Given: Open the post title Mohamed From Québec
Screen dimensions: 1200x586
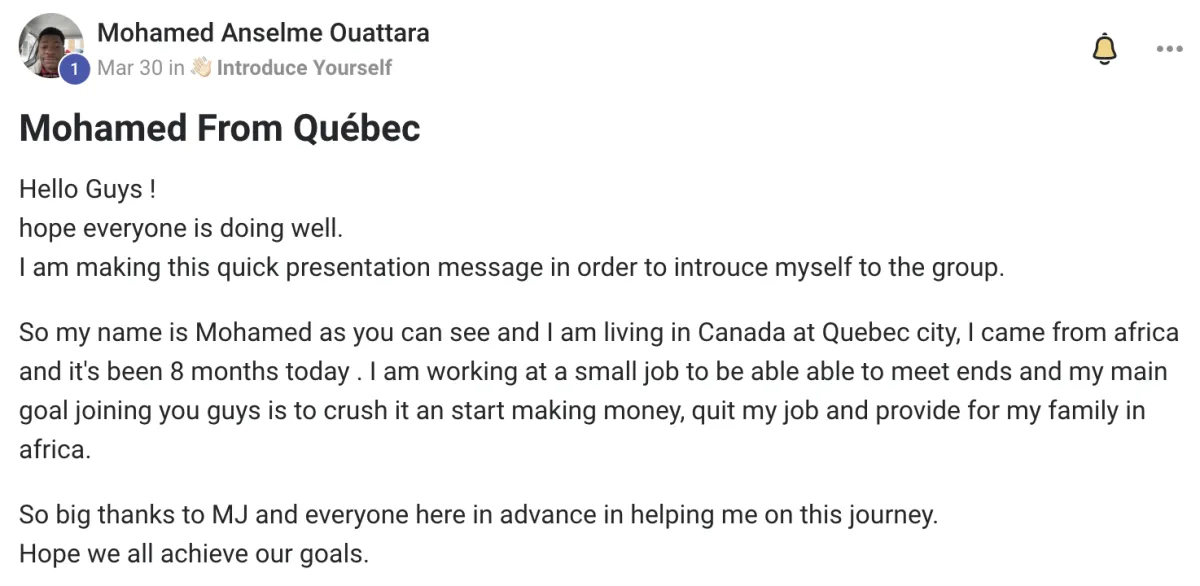Looking at the screenshot, I should 220,128.
